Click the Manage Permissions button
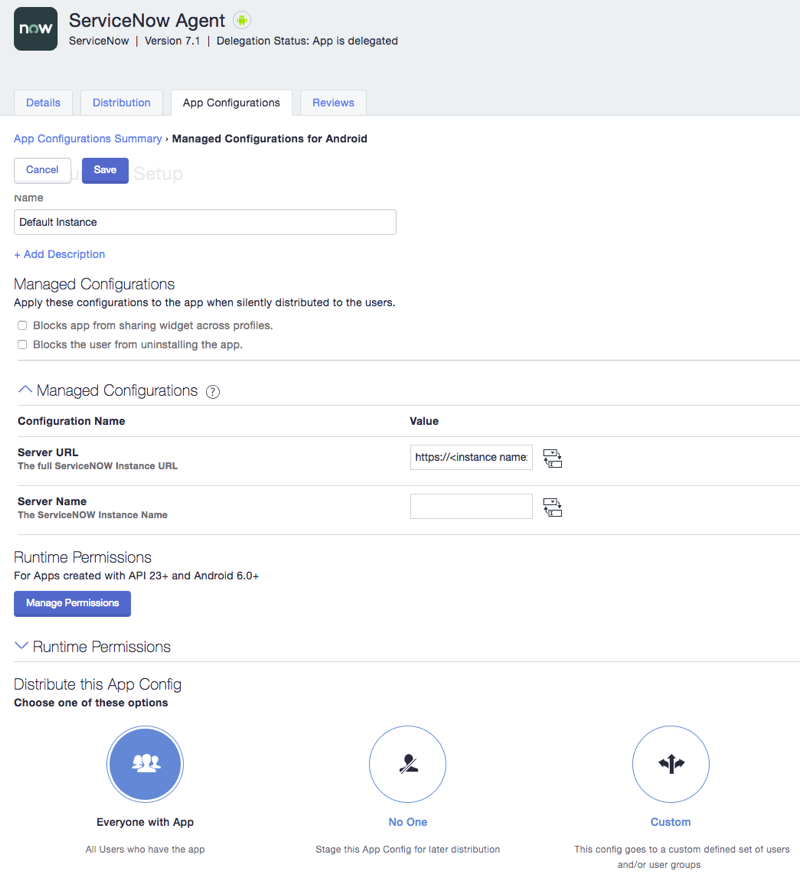Image resolution: width=800 pixels, height=891 pixels. coord(72,603)
